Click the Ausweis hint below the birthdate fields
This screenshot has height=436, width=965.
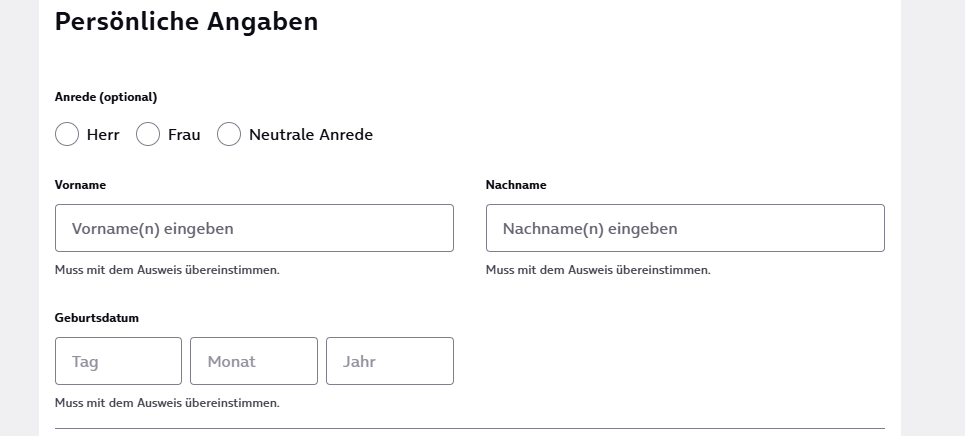tap(167, 403)
